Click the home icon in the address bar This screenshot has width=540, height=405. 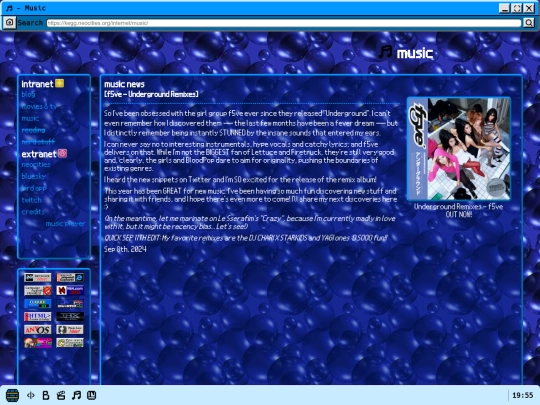click(x=9, y=23)
